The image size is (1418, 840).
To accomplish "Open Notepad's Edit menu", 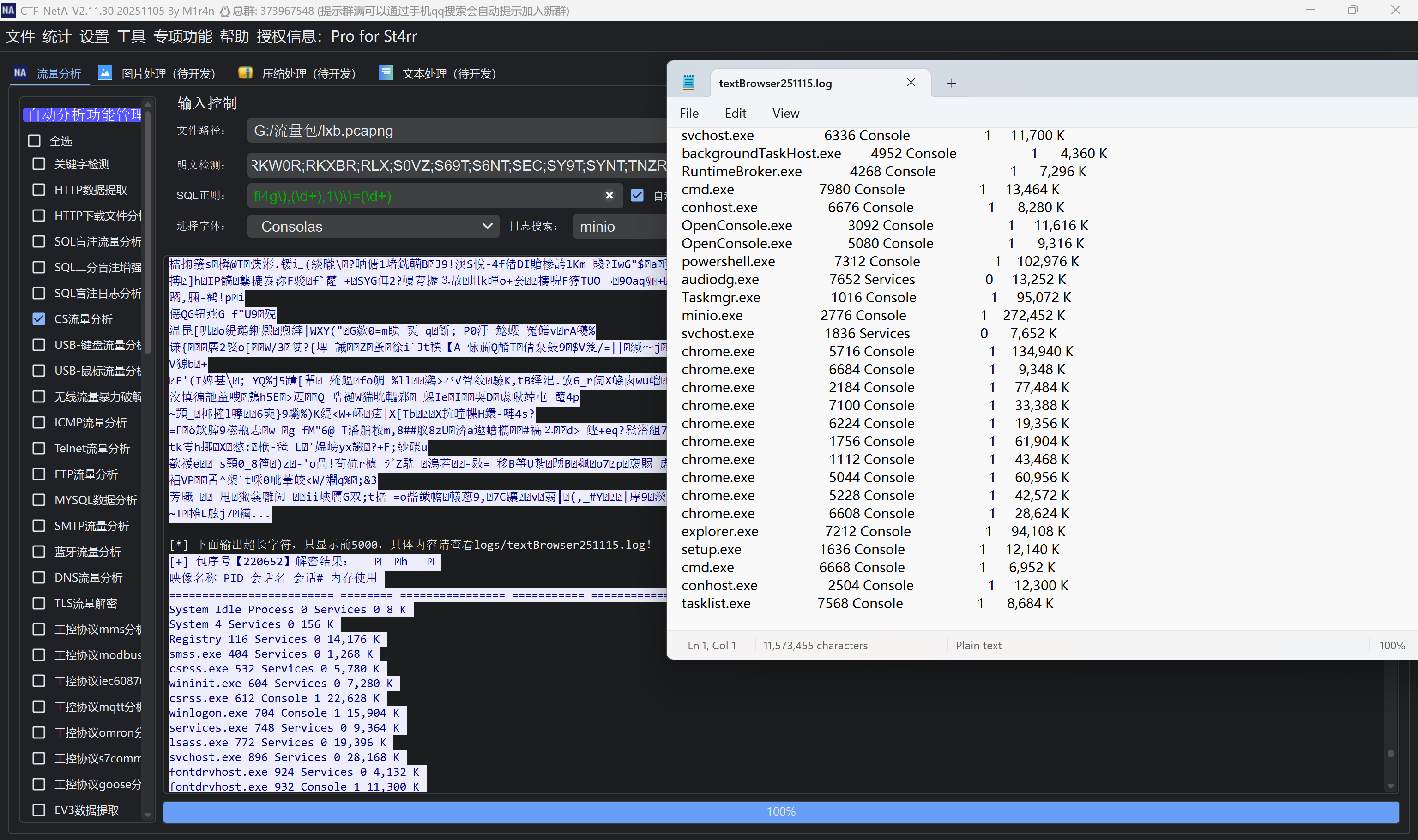I will [x=735, y=113].
